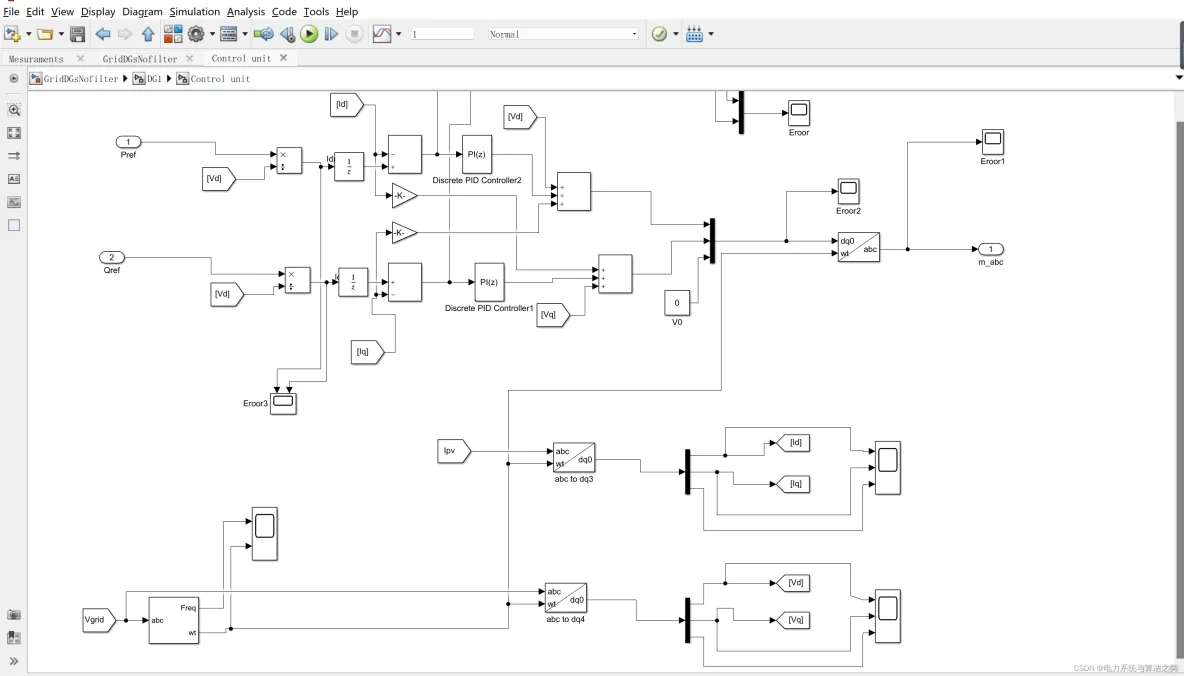Viewport: 1184px width, 676px height.
Task: Click the m_abc output port block
Action: pyautogui.click(x=991, y=249)
